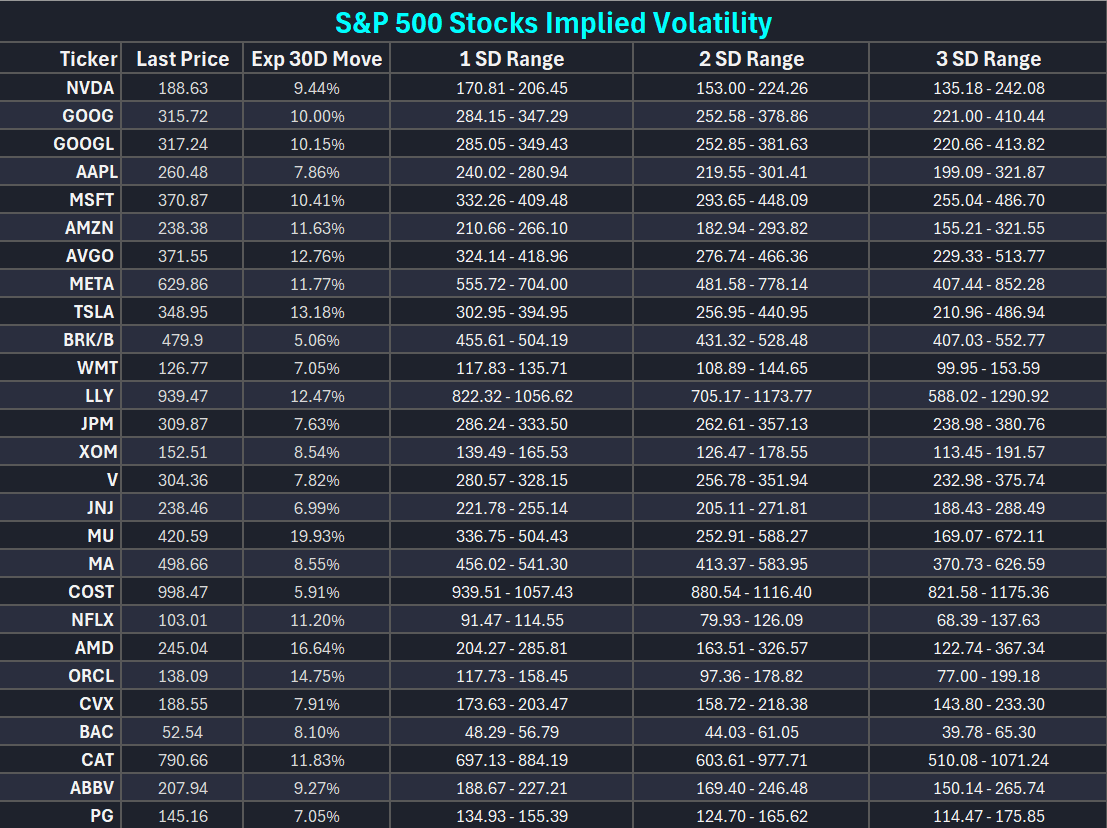Select the NVDA ticker cell
Screen dimensions: 1107x828
coord(90,88)
